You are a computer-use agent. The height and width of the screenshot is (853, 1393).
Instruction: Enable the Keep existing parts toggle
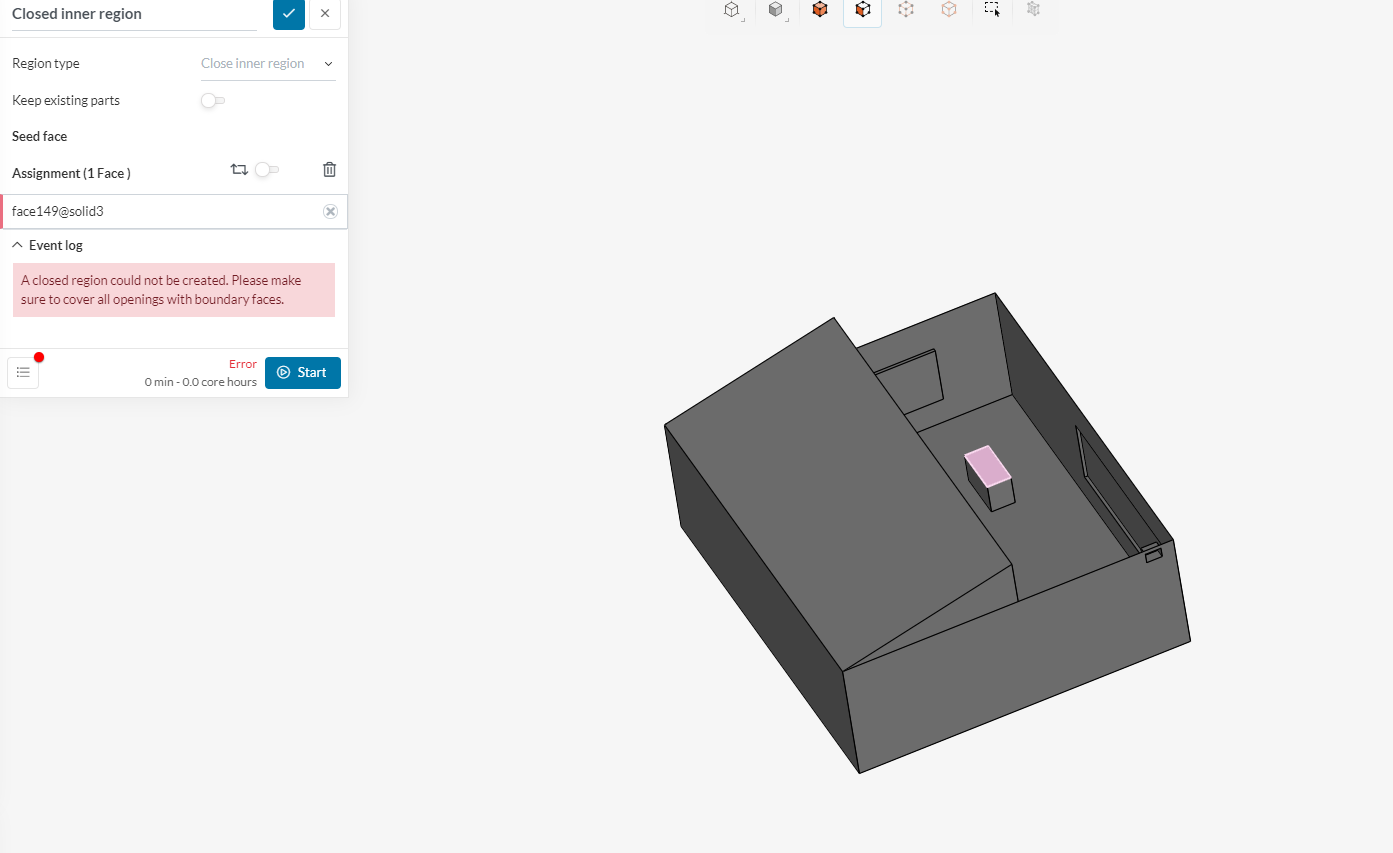coord(212,100)
